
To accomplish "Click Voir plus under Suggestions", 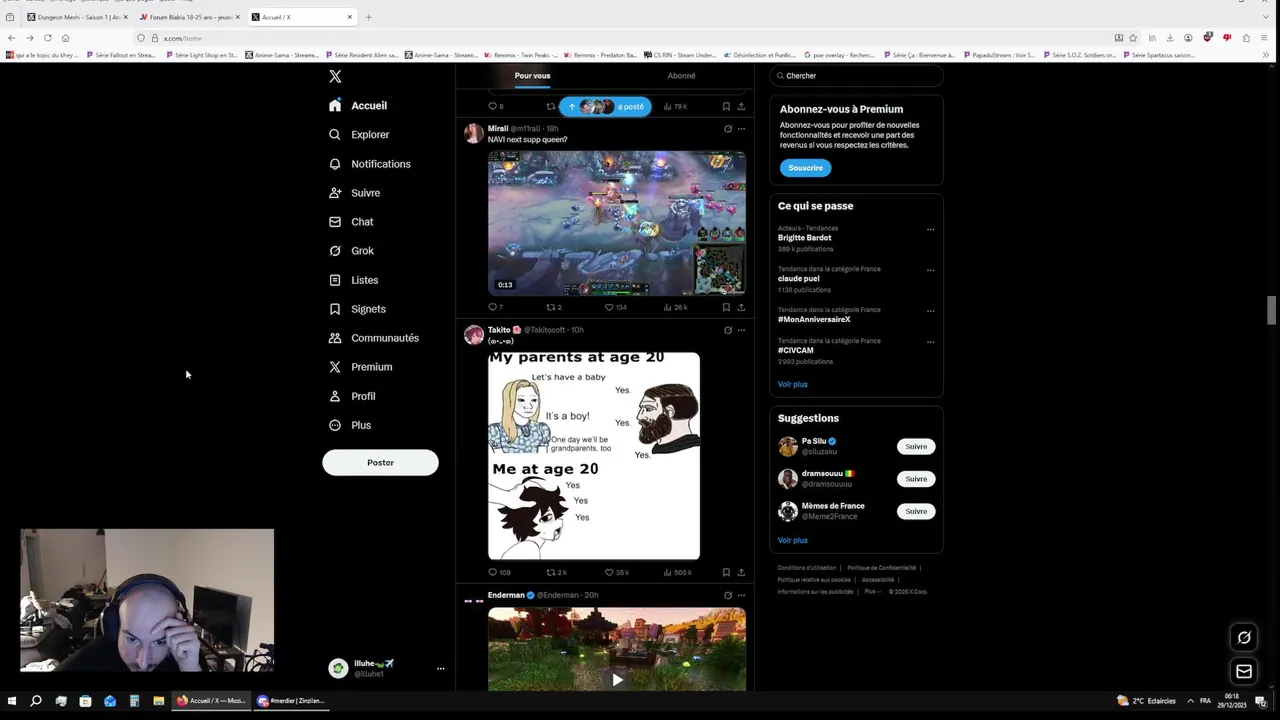I will [792, 540].
